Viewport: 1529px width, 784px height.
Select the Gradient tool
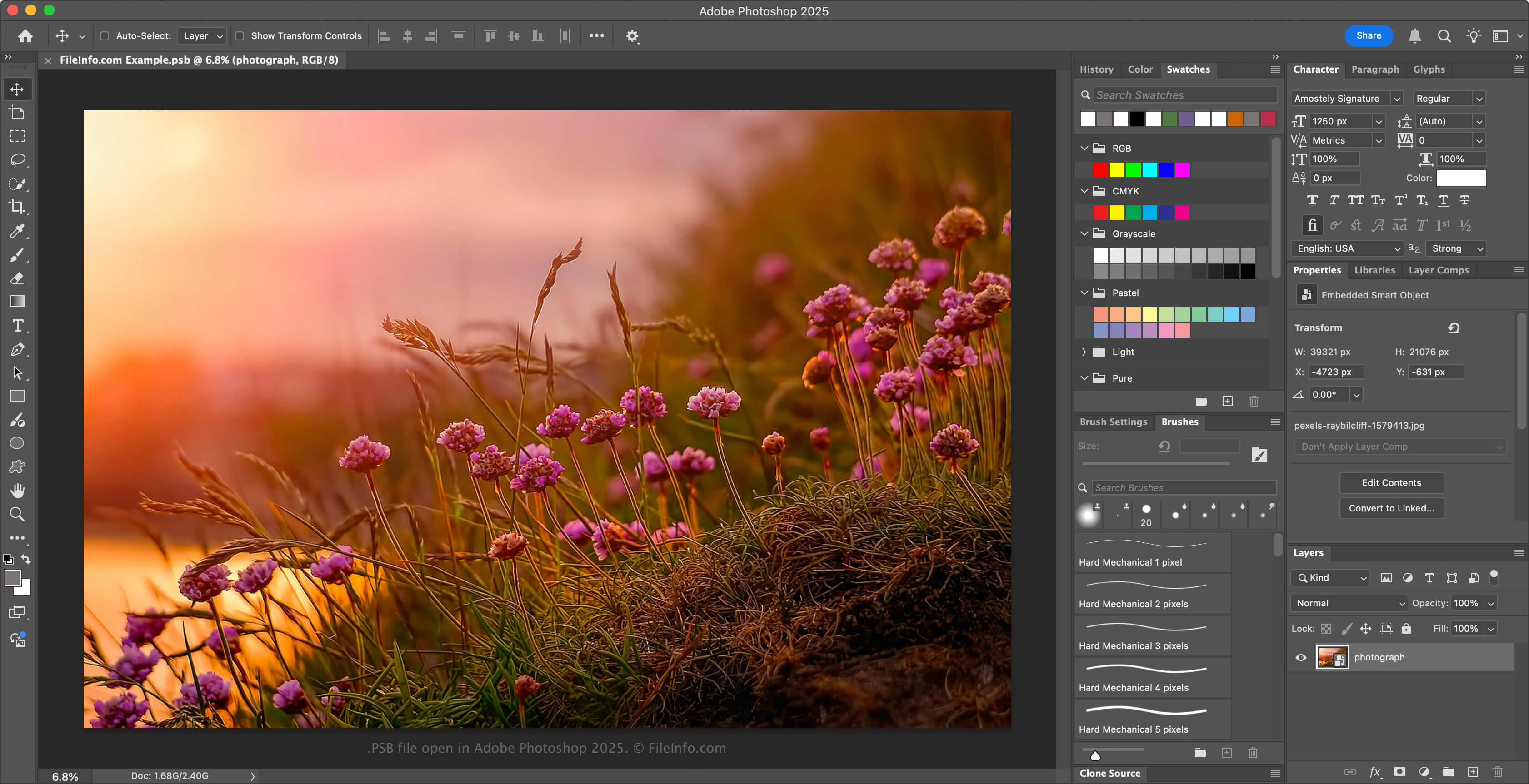tap(17, 301)
